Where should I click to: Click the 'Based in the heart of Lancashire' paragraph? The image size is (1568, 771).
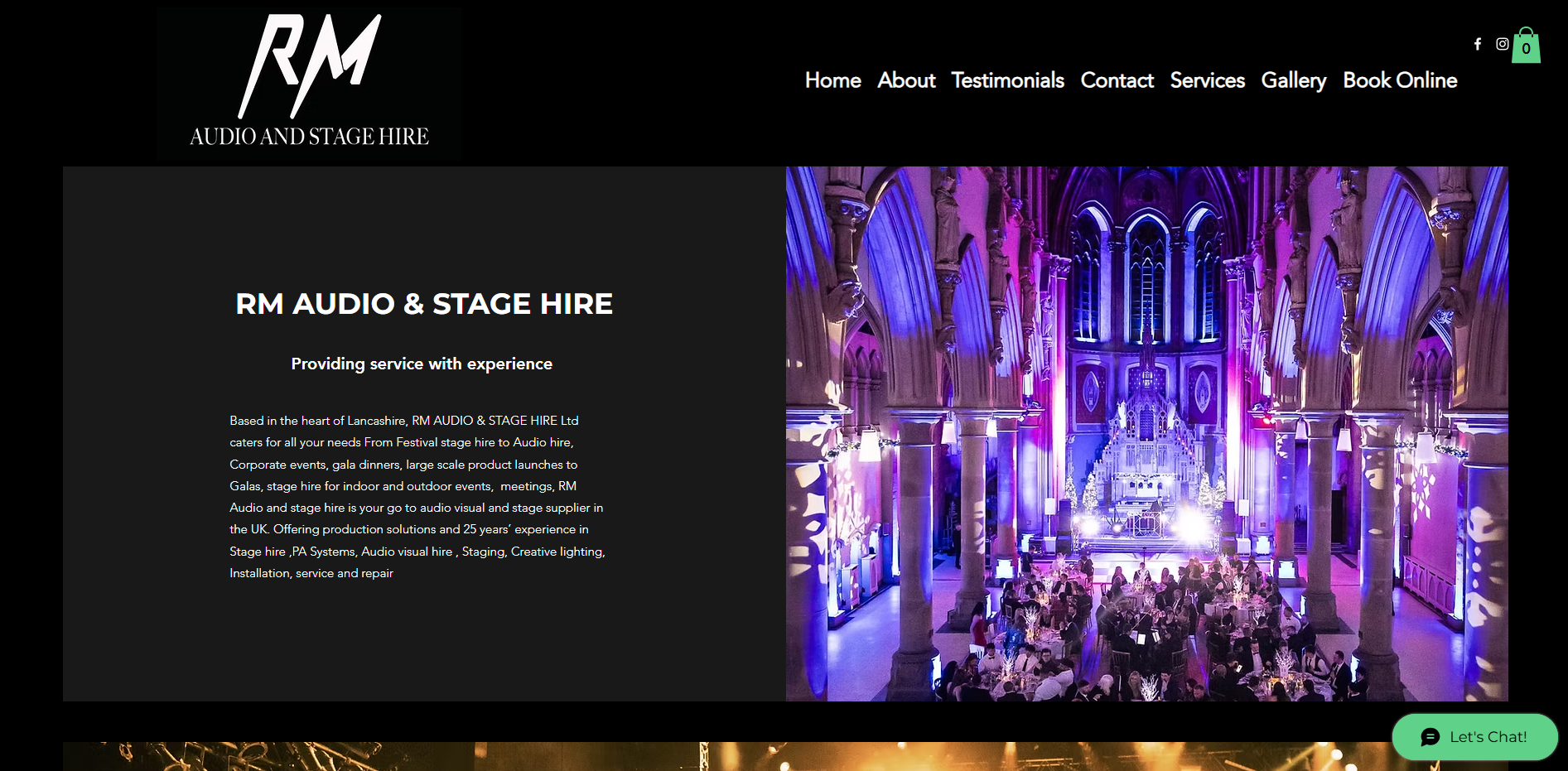click(x=417, y=497)
